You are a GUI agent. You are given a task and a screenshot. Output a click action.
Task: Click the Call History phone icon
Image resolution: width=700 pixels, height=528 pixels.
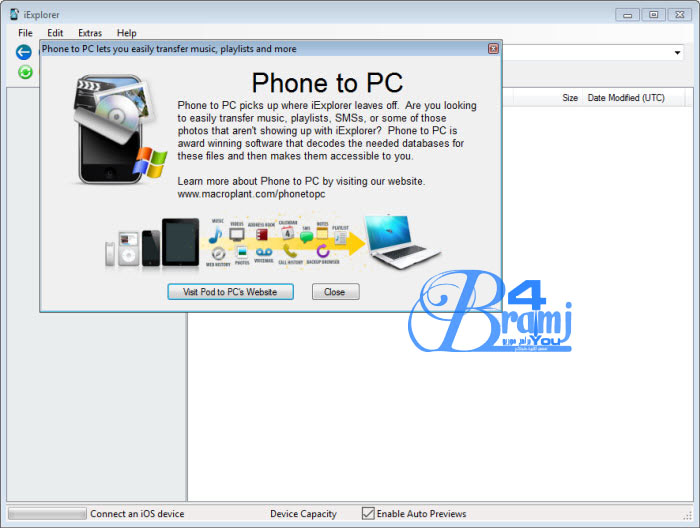(x=290, y=251)
